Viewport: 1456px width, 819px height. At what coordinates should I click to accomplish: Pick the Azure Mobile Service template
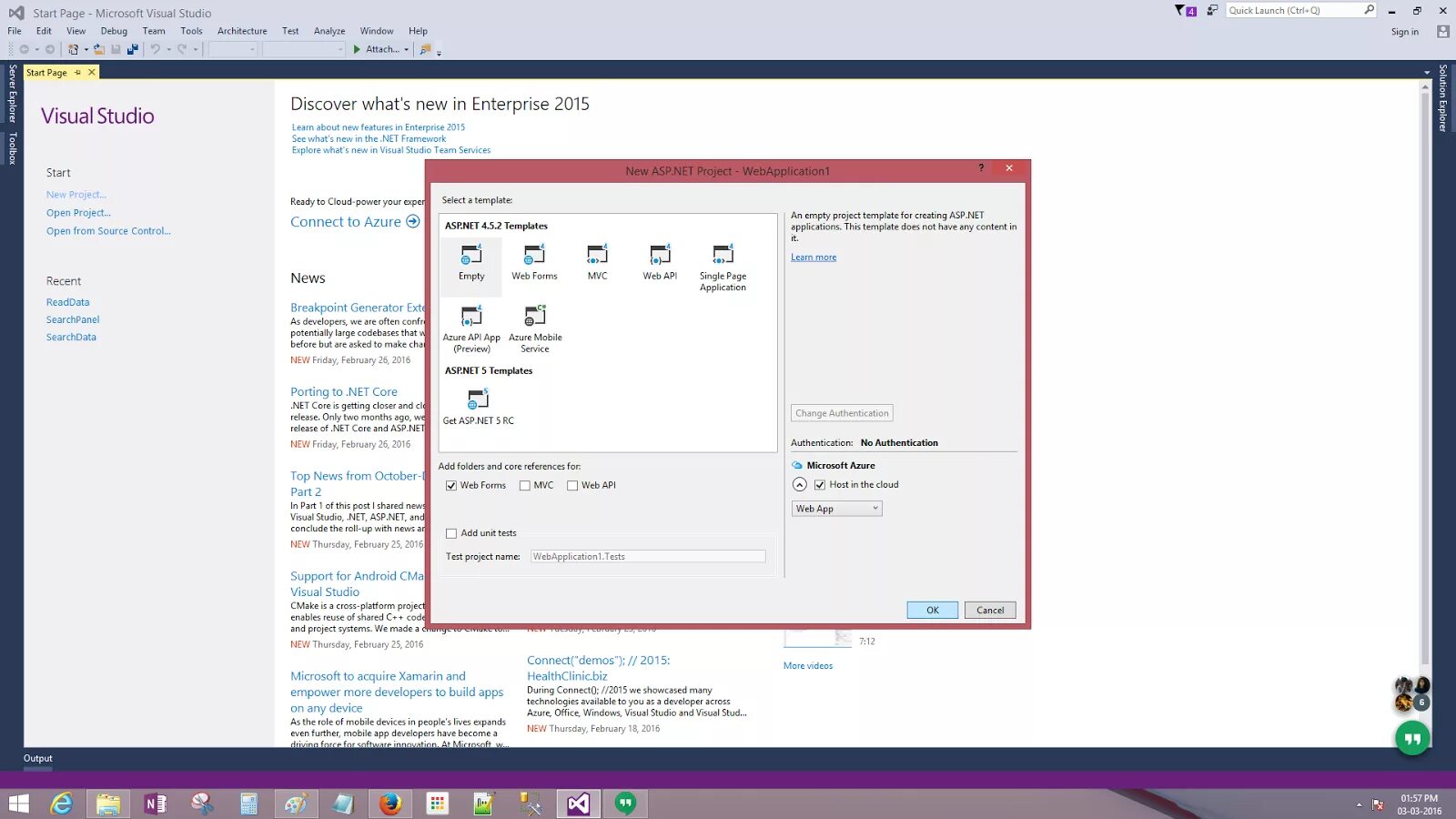tap(535, 329)
